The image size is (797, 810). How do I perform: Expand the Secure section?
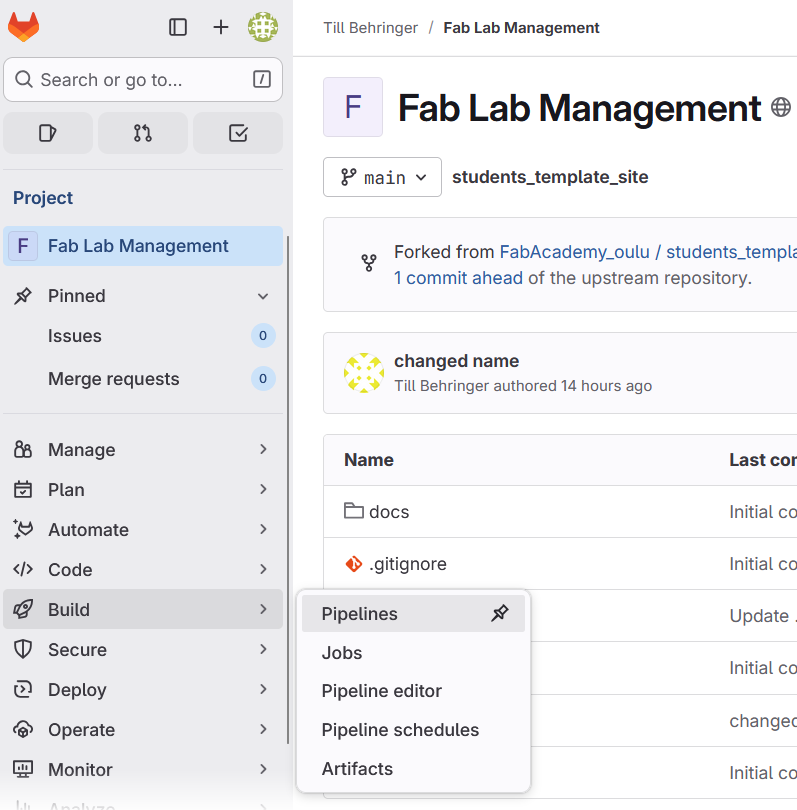(143, 649)
